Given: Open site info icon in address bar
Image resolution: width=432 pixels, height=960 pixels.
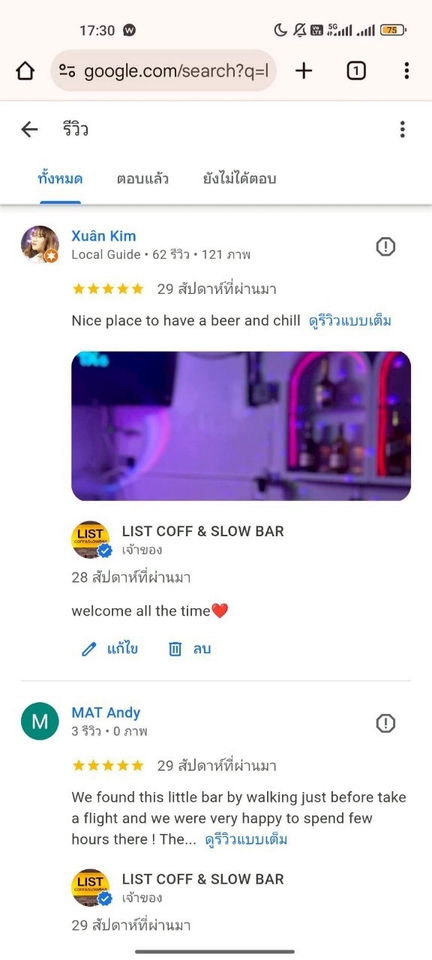Looking at the screenshot, I should 67,72.
